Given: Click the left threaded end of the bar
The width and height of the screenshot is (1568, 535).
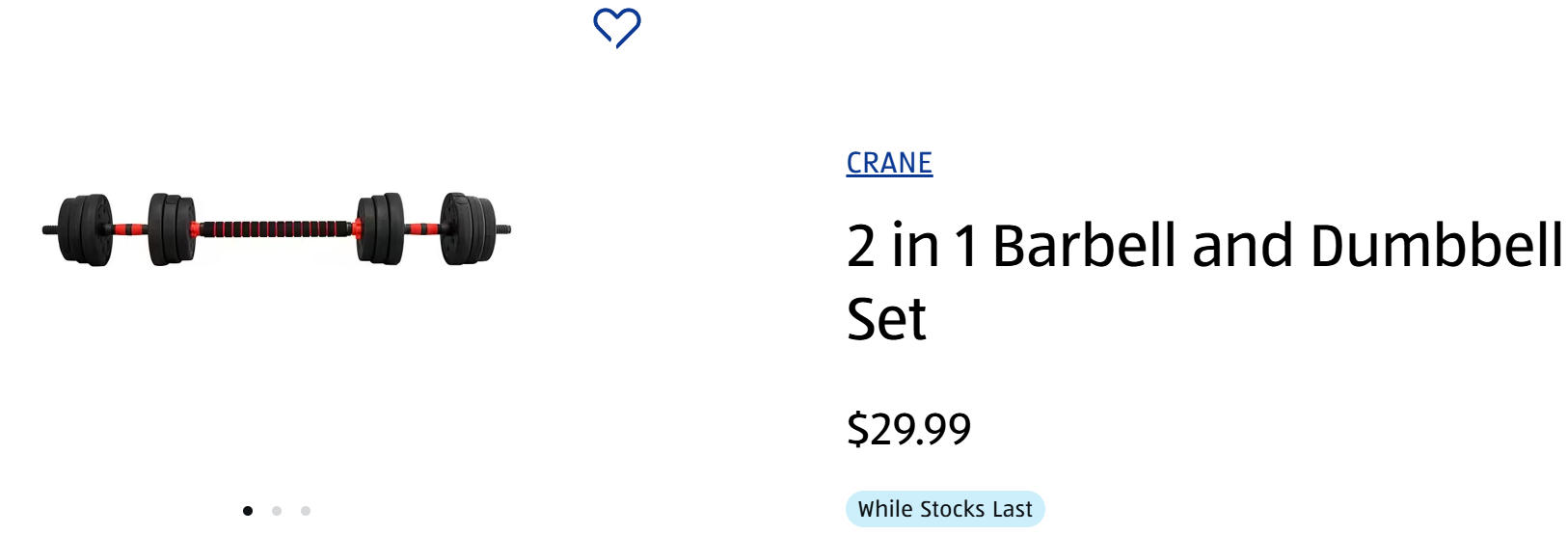Looking at the screenshot, I should (x=49, y=229).
